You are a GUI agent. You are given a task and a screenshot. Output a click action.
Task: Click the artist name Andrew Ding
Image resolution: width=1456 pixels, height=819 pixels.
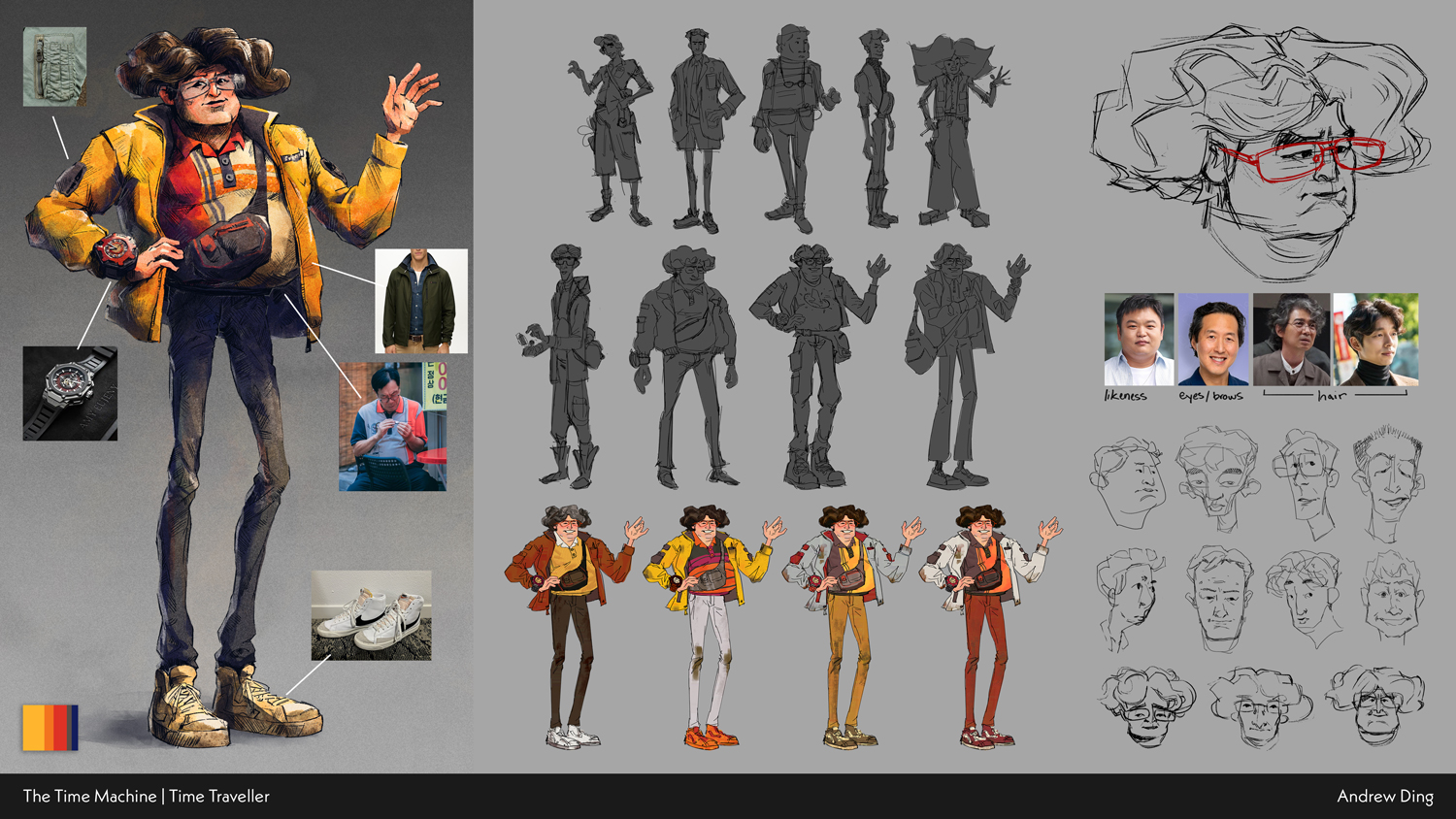tap(1384, 796)
